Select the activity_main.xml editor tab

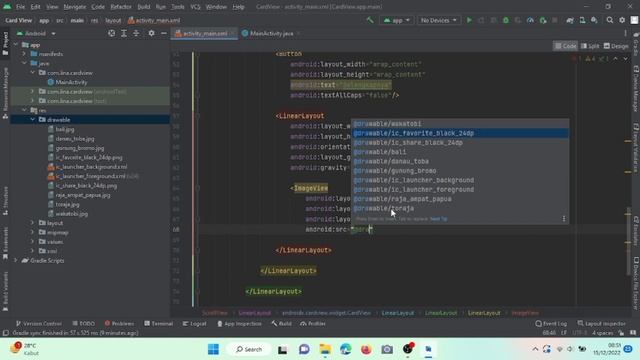(x=204, y=33)
